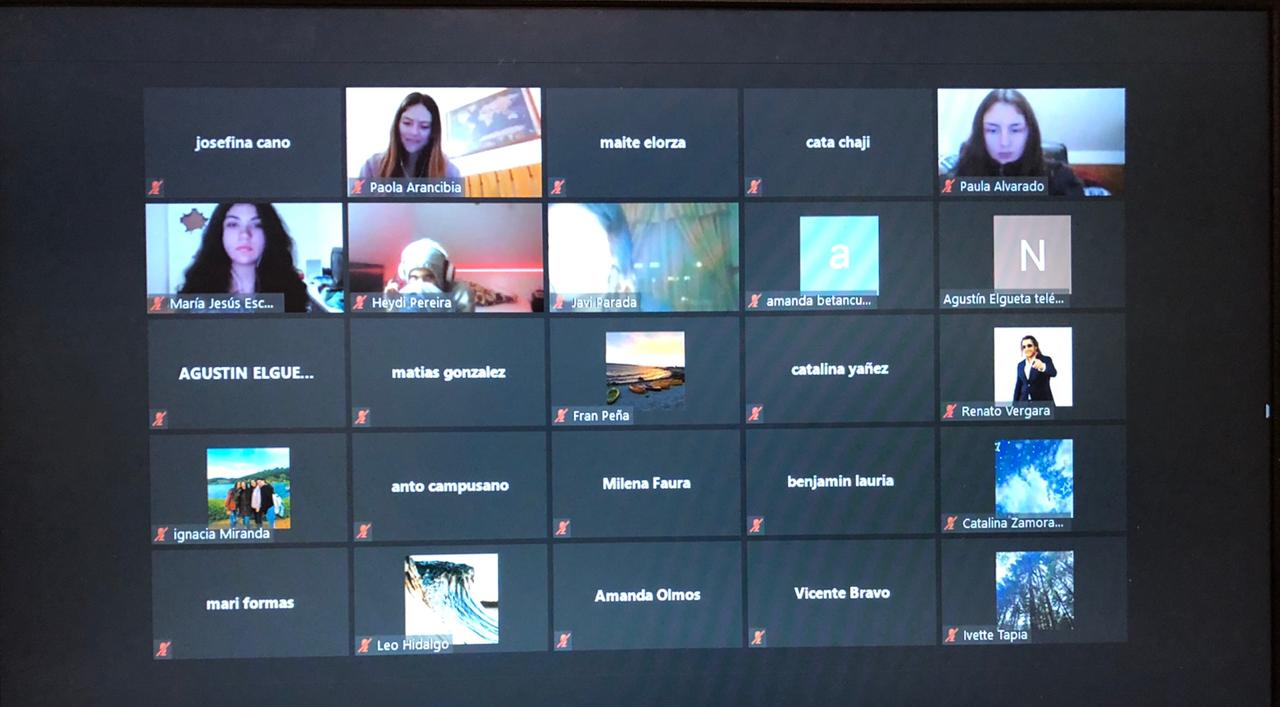
Task: Click amanda betancu's letter "a" avatar
Action: click(x=839, y=254)
